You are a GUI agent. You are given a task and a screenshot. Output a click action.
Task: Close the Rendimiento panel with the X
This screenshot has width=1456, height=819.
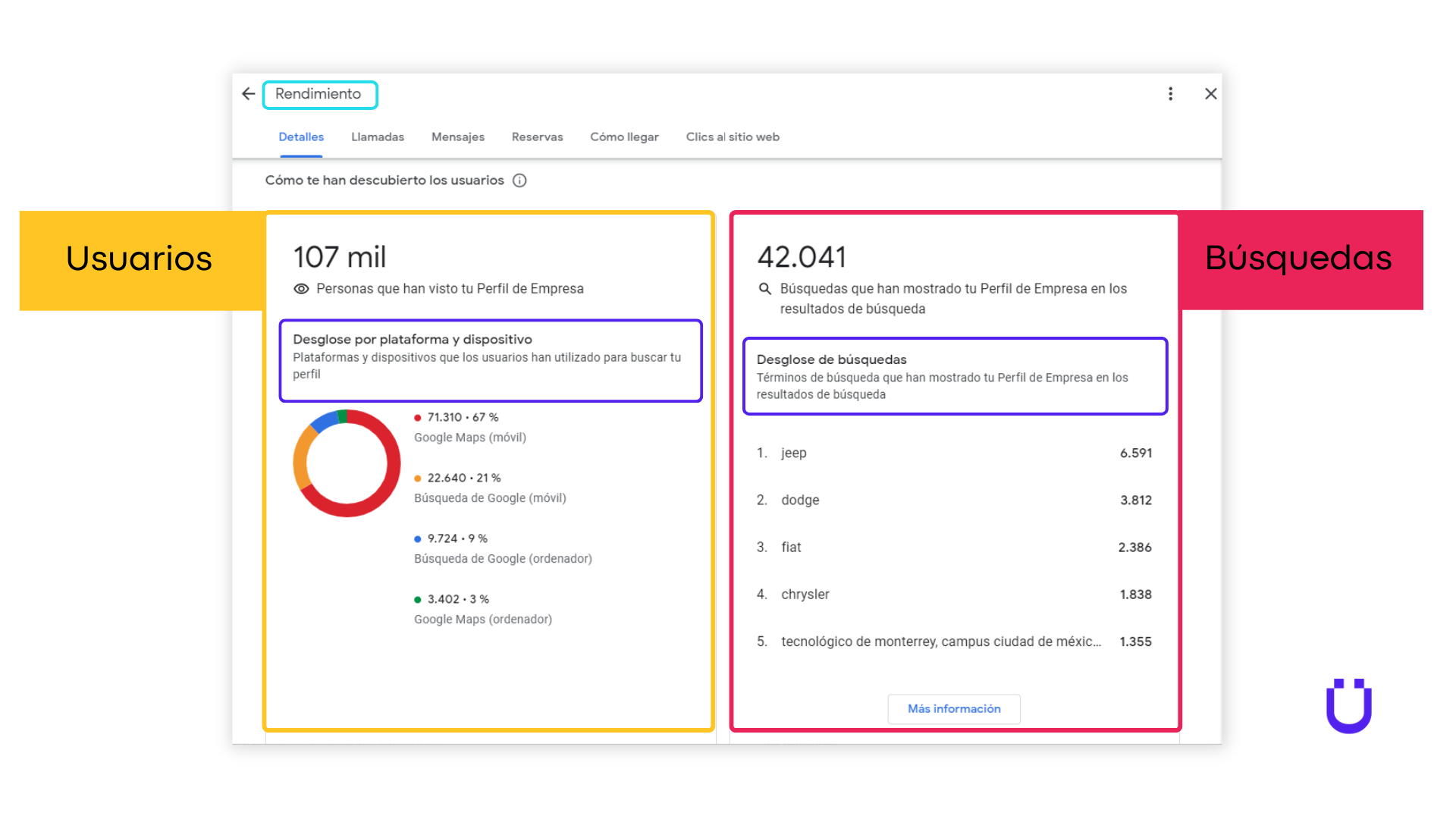[x=1210, y=93]
